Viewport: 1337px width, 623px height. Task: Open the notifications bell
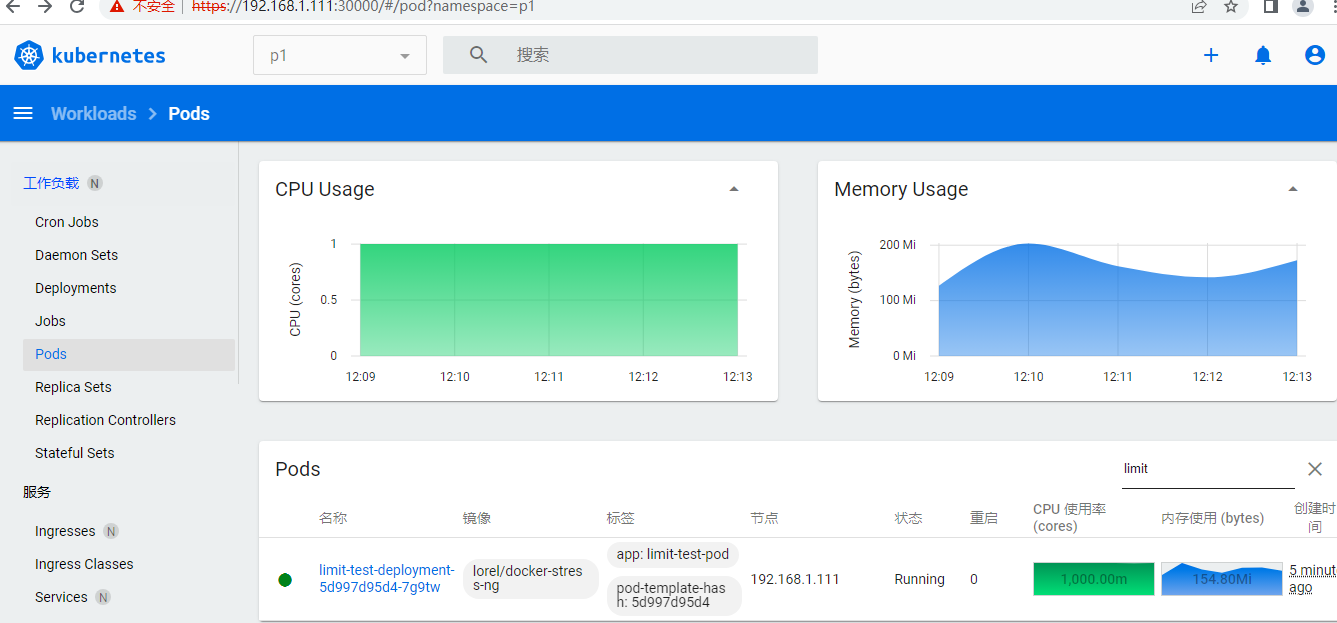click(x=1263, y=55)
